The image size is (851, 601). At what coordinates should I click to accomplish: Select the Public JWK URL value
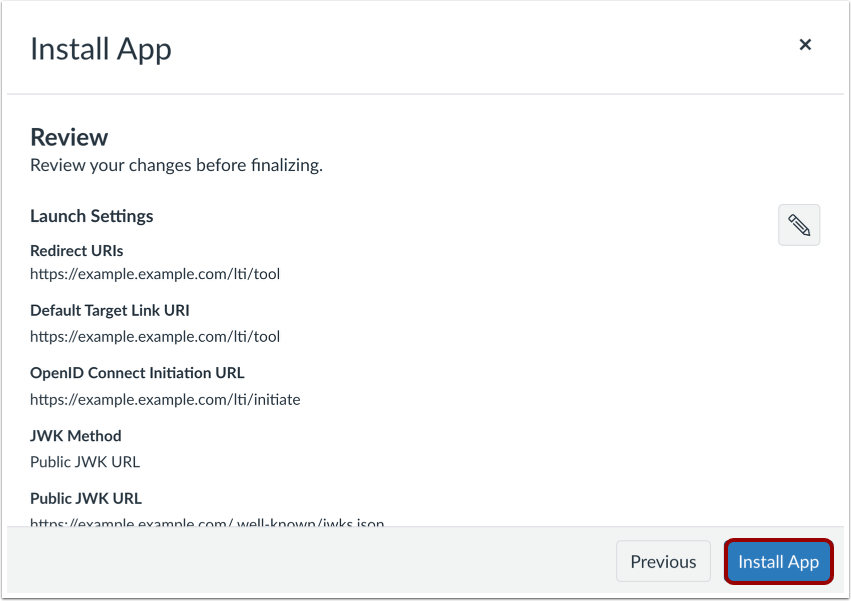[x=207, y=523]
